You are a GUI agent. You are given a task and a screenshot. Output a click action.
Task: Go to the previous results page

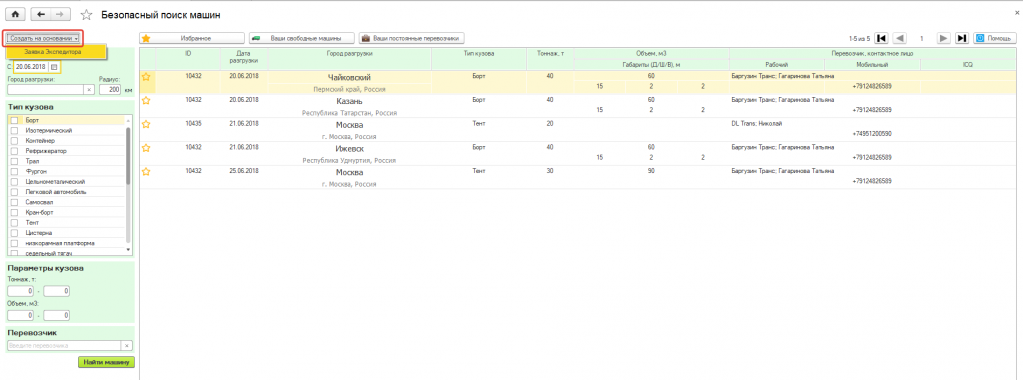click(x=899, y=39)
